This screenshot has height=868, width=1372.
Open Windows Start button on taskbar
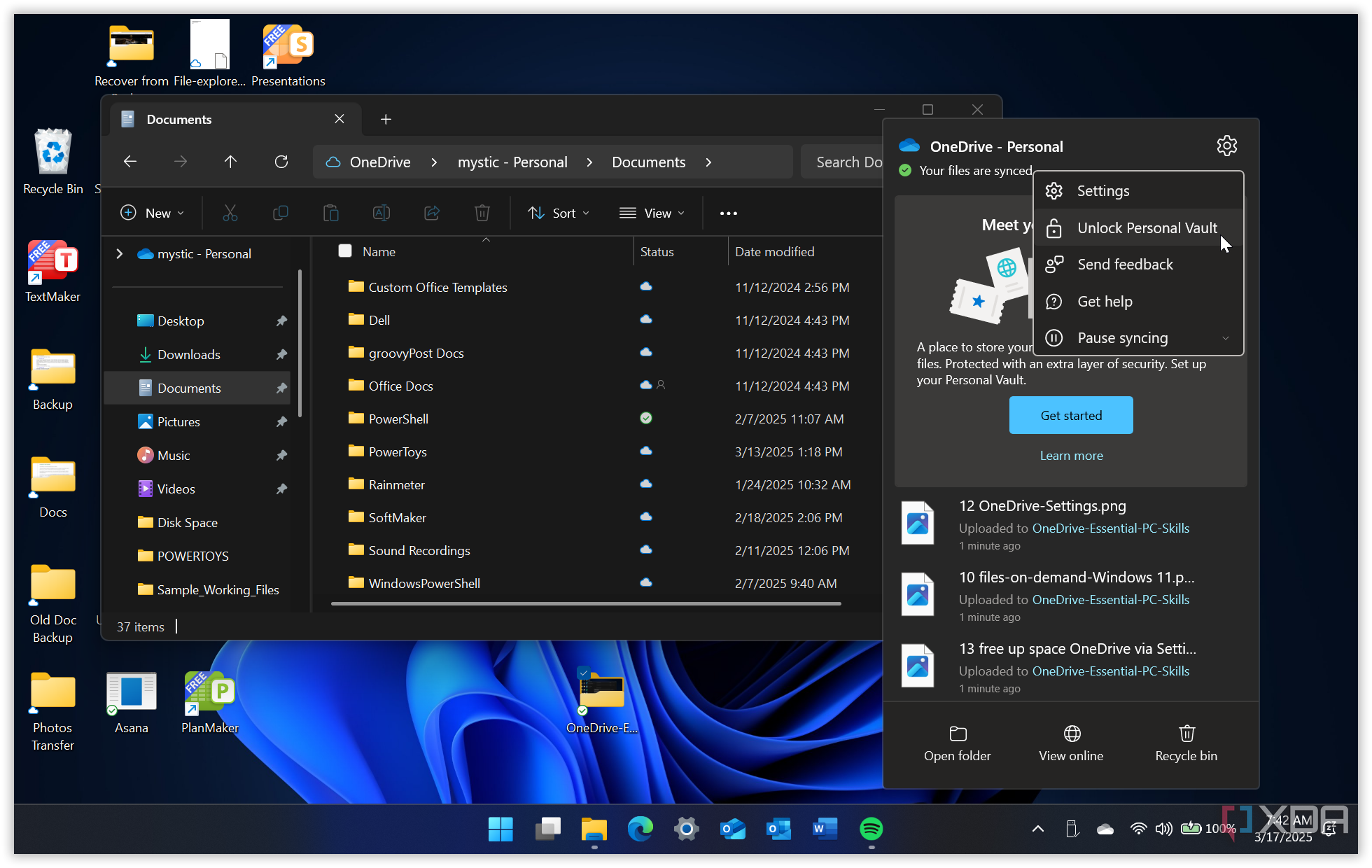(500, 829)
